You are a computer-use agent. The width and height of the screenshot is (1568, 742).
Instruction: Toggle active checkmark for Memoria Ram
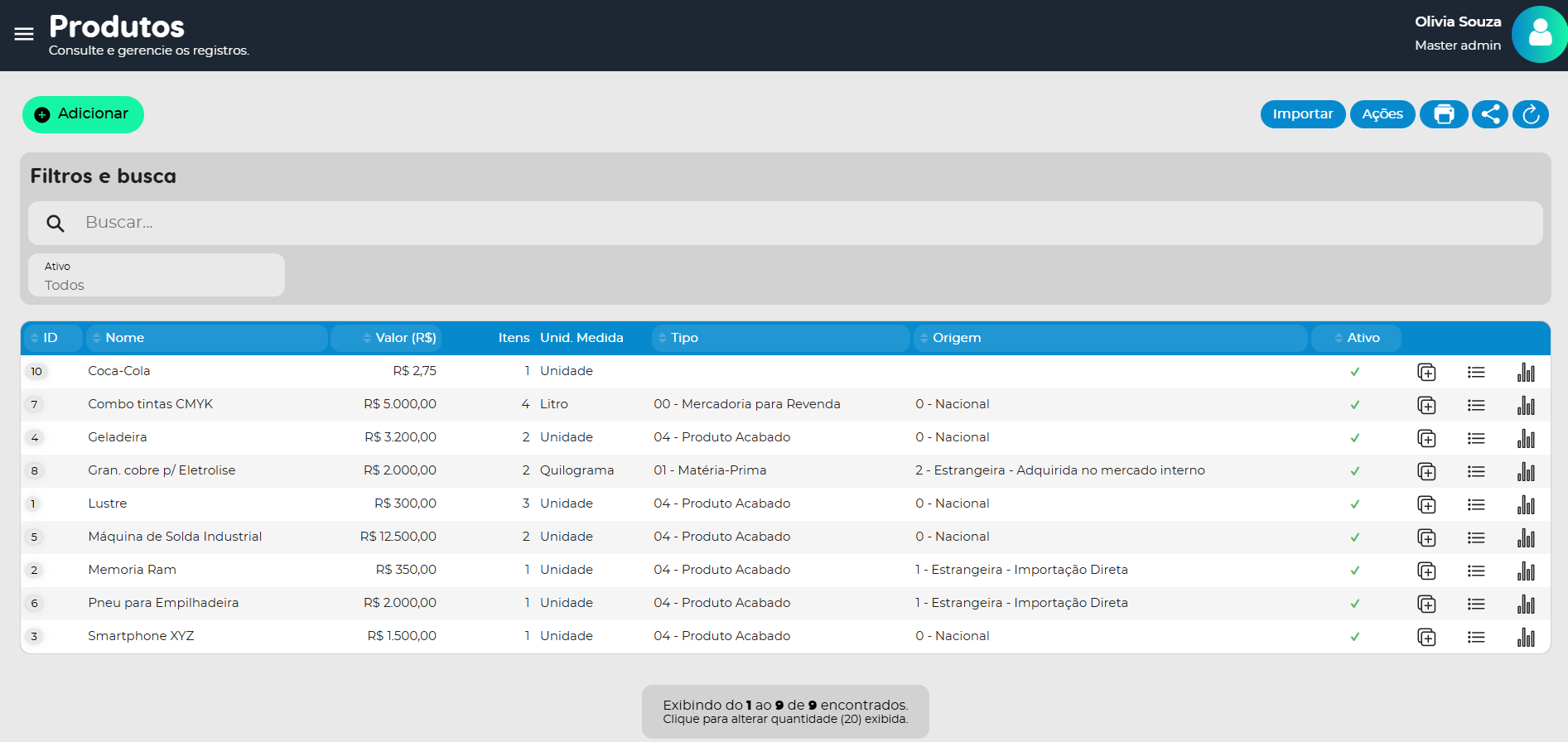pos(1354,571)
